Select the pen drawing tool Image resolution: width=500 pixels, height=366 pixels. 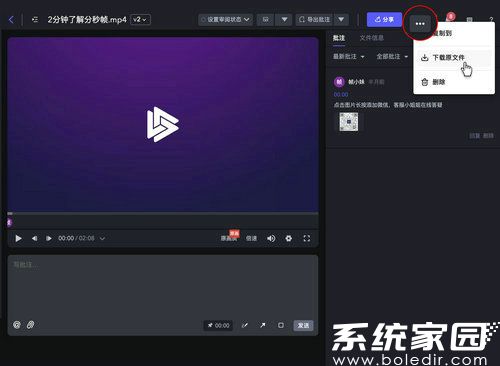click(x=244, y=325)
